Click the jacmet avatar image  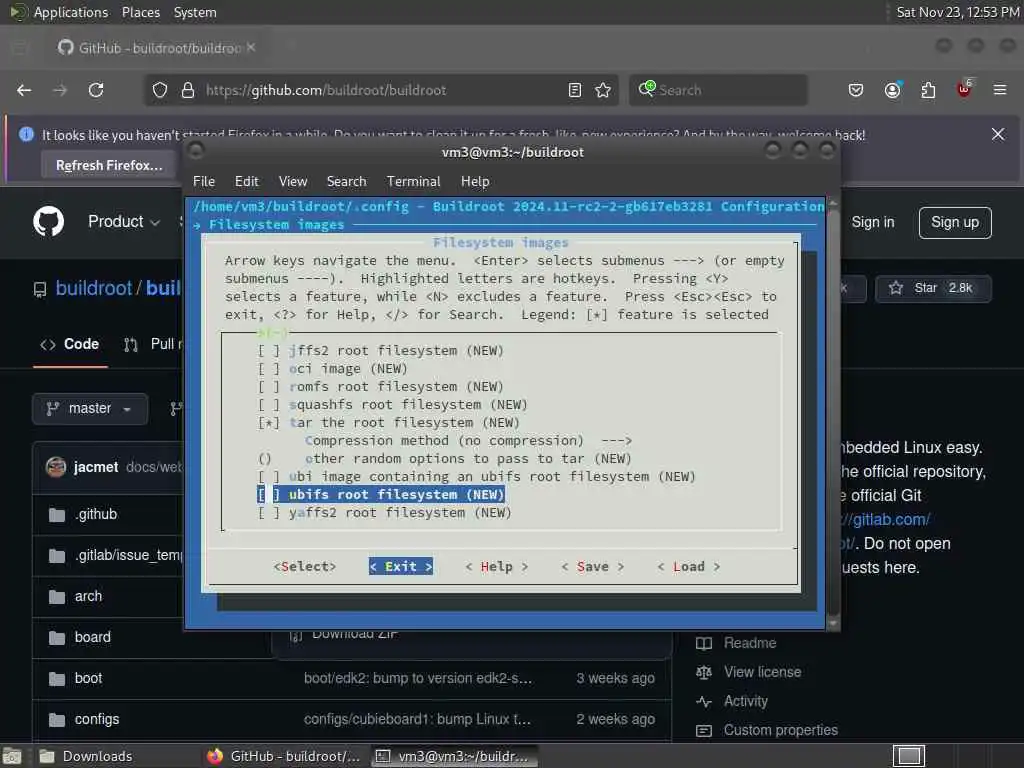(56, 467)
